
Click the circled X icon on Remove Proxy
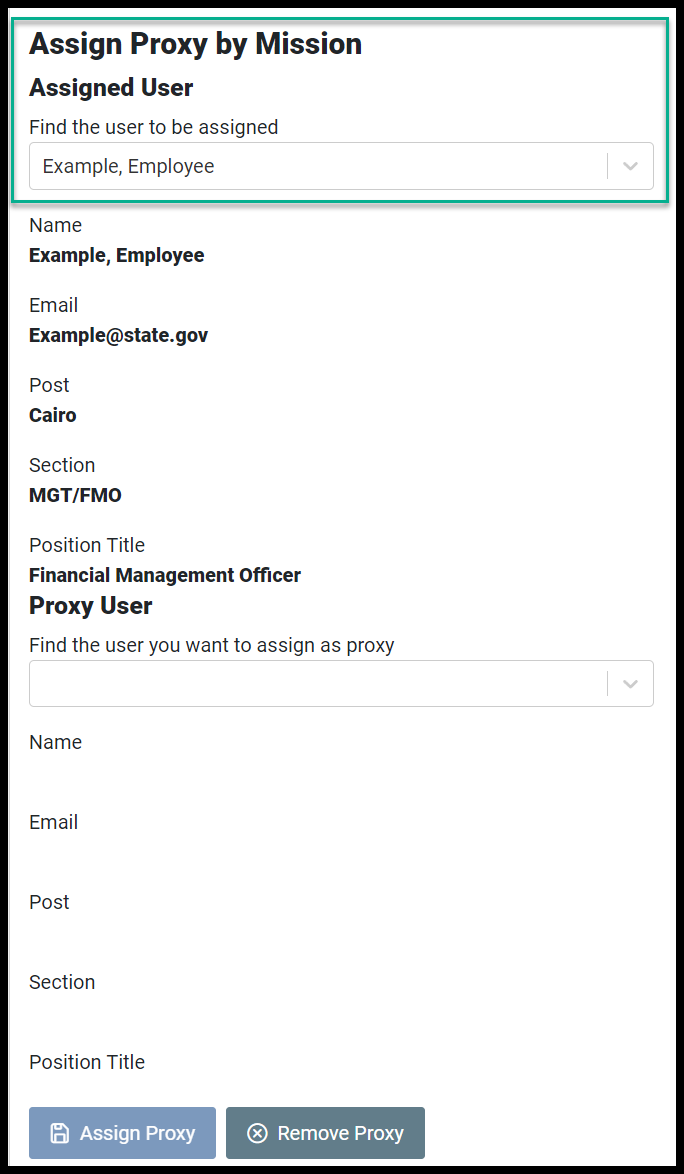pos(257,1133)
